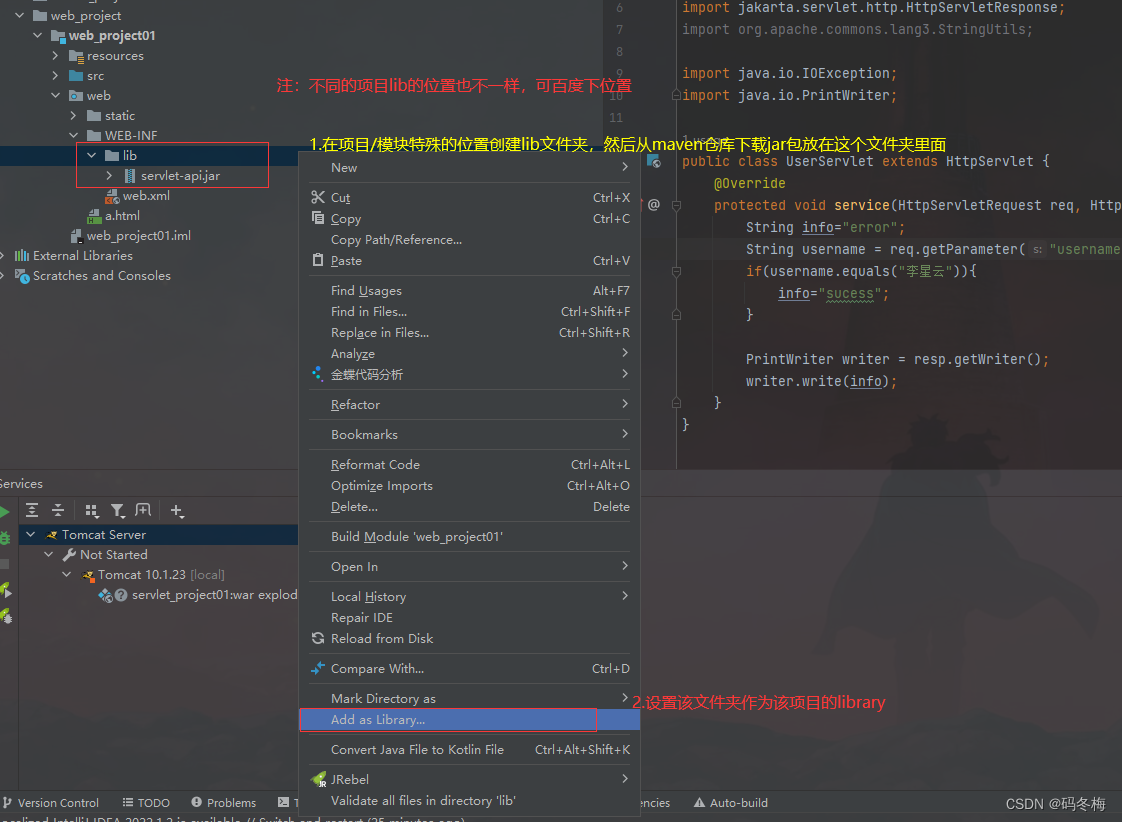
Task: Click the Reload from Disk refresh icon
Action: [x=318, y=637]
